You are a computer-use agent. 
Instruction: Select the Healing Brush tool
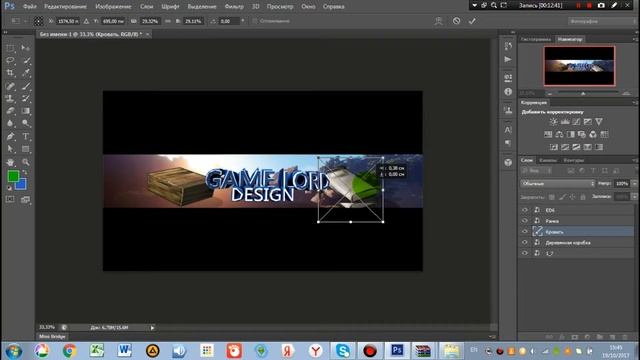[10, 86]
